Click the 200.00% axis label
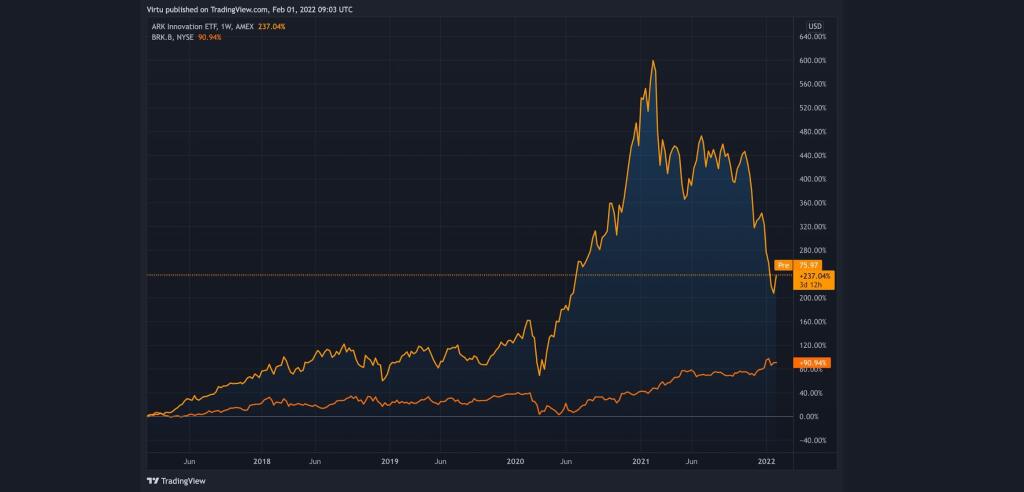1024x492 pixels. click(814, 298)
